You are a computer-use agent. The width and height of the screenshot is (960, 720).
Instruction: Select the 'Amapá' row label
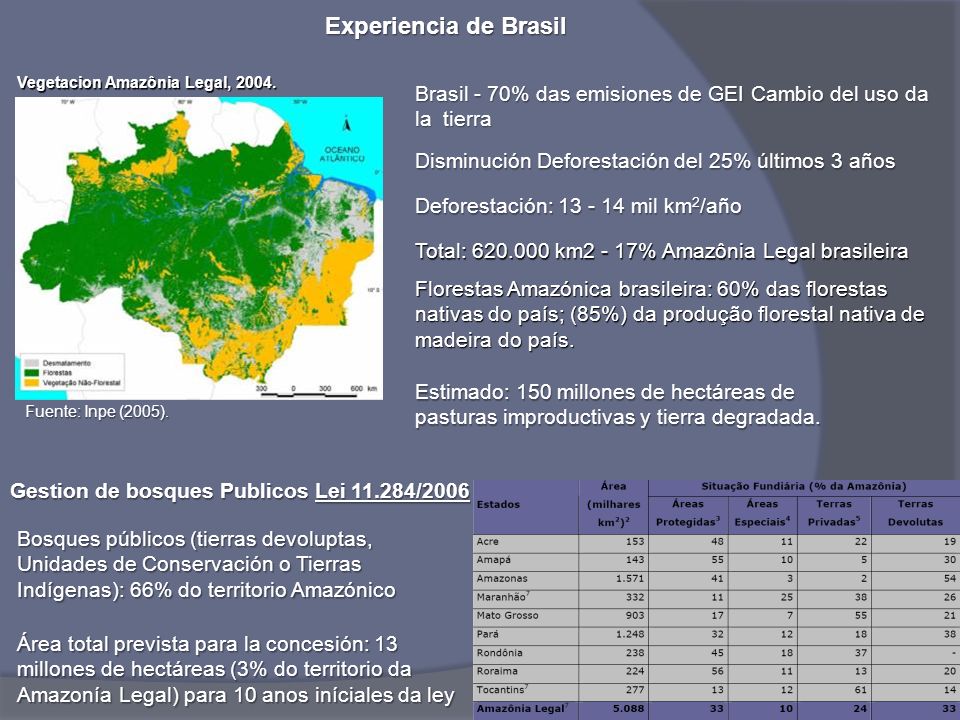[x=493, y=560]
